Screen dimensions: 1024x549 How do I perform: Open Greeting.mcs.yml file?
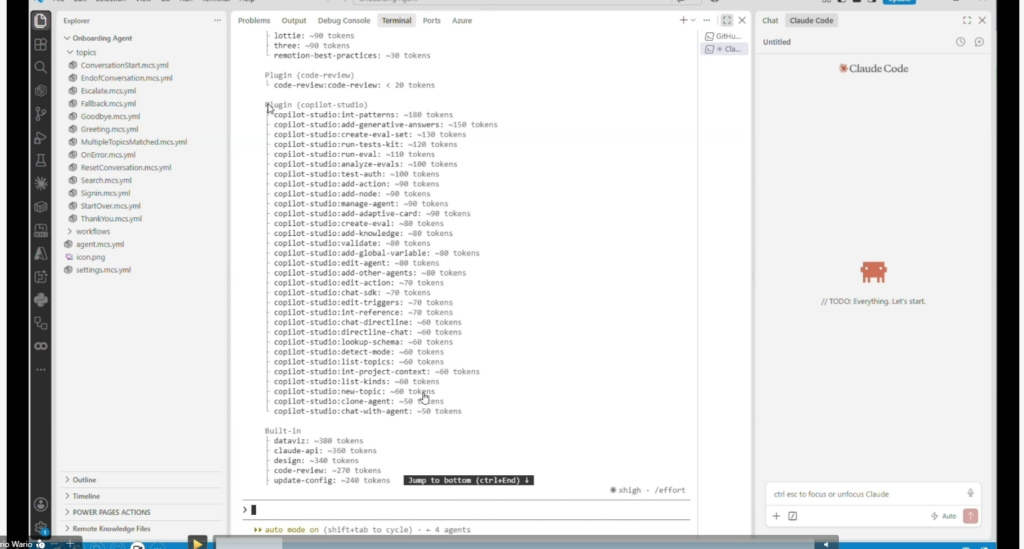pos(109,129)
